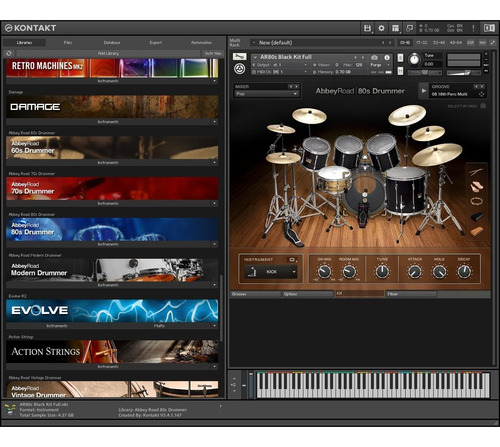Click the info pane instrument file icon
500x447 pixels.
(x=11, y=409)
